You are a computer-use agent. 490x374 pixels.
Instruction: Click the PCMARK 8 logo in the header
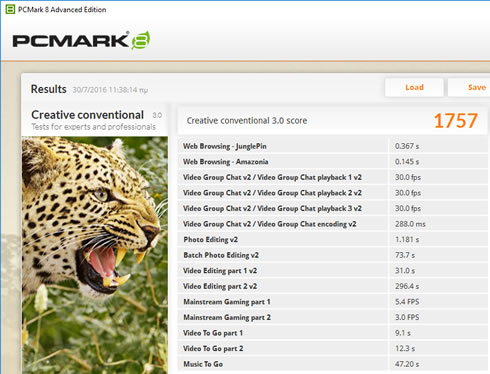tap(81, 40)
